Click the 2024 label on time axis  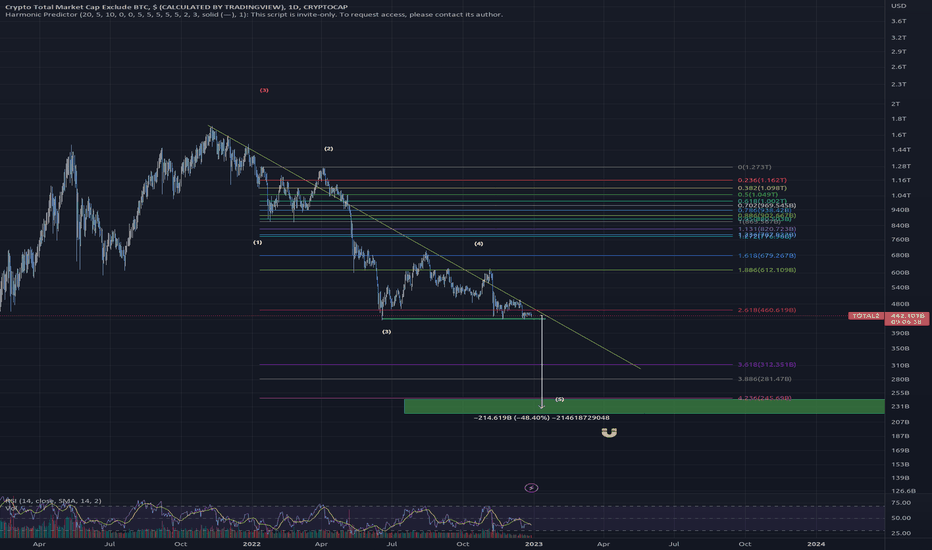(816, 543)
